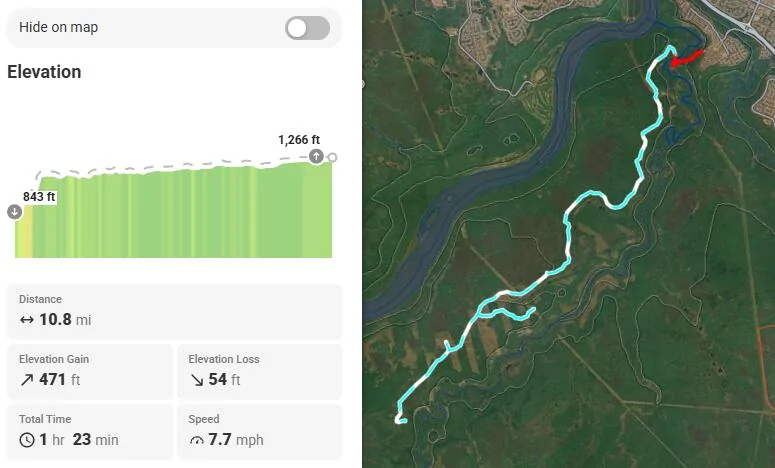Click the clock icon beside total time
Viewport: 775px width, 468px height.
click(x=27, y=440)
